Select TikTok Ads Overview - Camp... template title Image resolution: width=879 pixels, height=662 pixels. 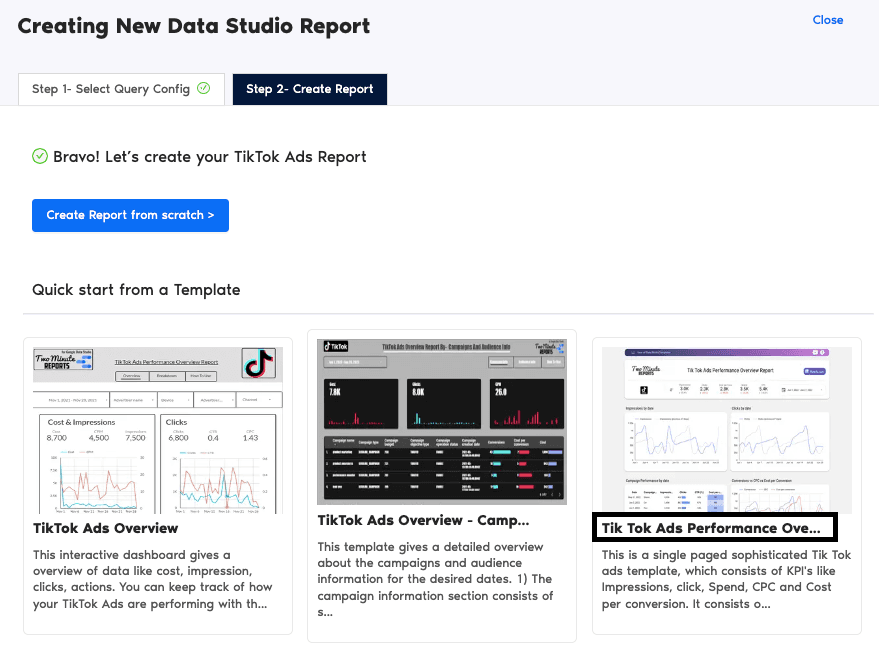tap(423, 520)
